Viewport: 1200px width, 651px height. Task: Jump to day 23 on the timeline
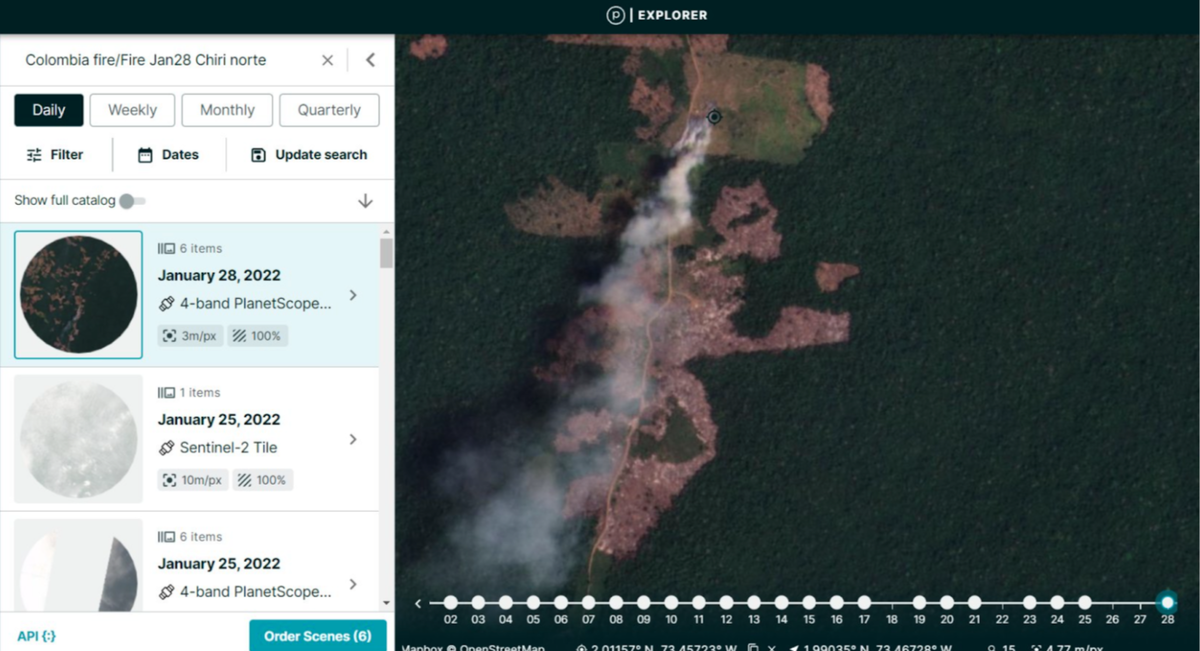[1029, 603]
